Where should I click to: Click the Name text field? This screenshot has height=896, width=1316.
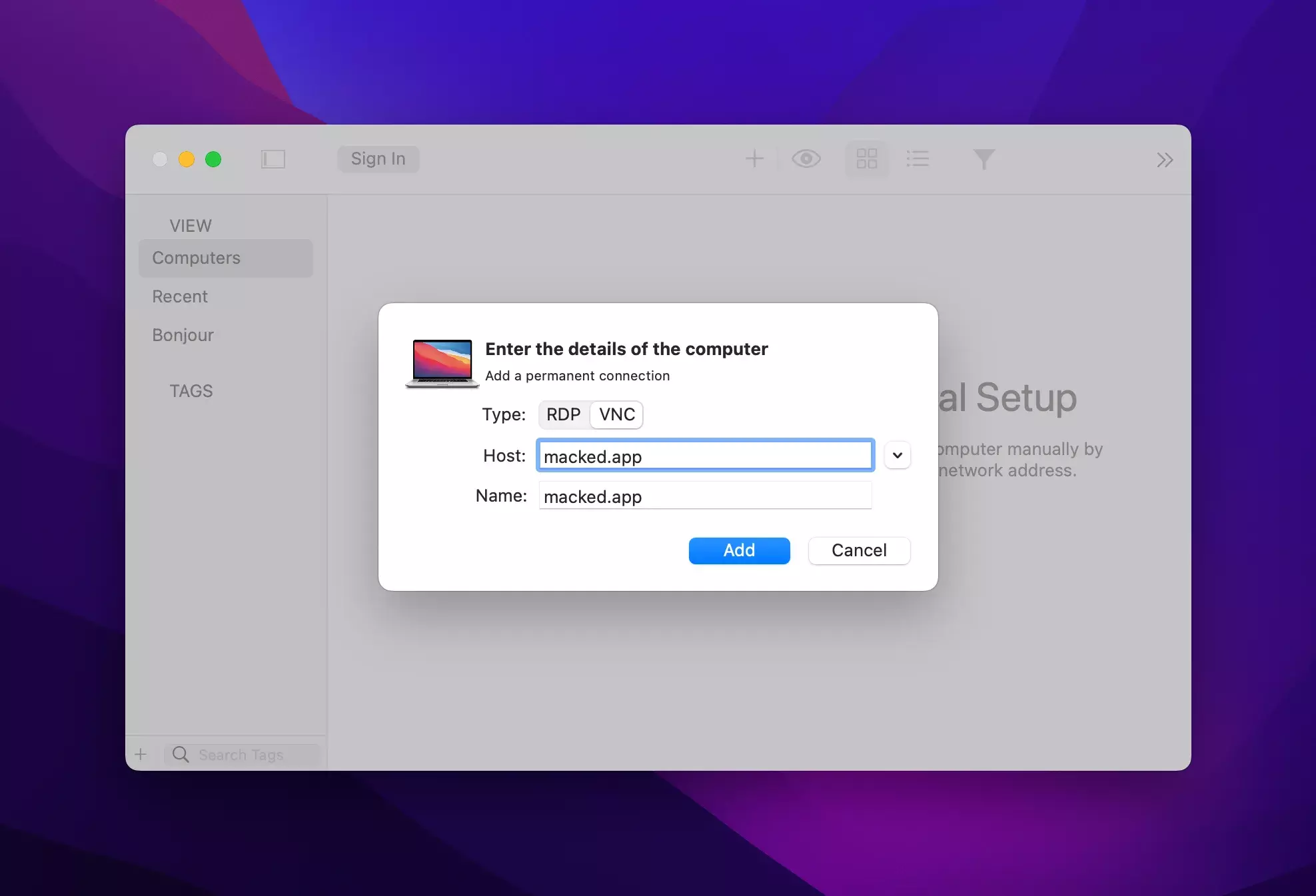(x=705, y=496)
